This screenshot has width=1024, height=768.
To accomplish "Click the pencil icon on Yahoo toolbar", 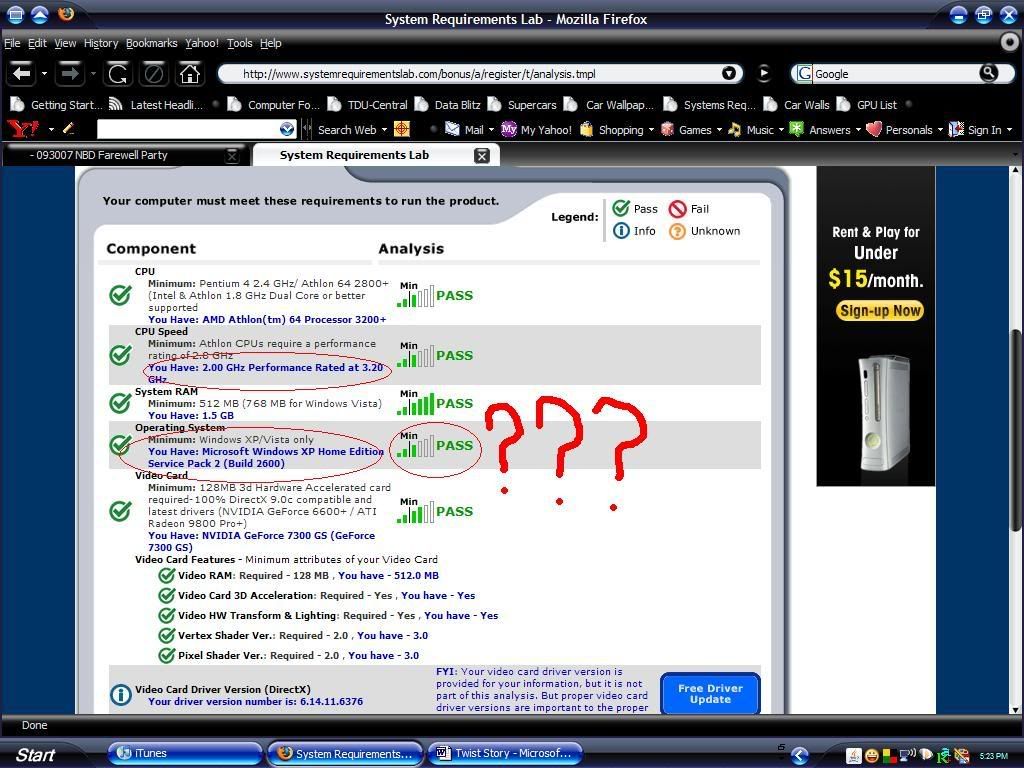I will [69, 129].
